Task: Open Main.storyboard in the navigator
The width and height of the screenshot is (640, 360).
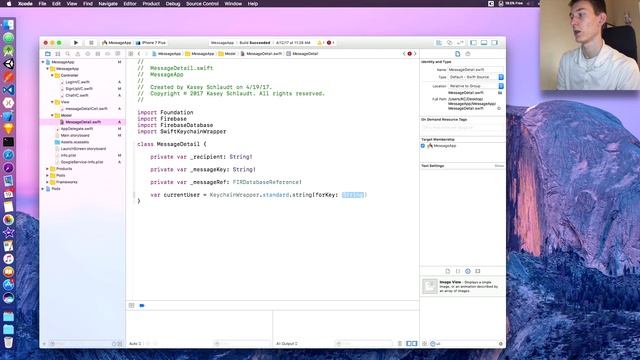Action: (x=75, y=136)
